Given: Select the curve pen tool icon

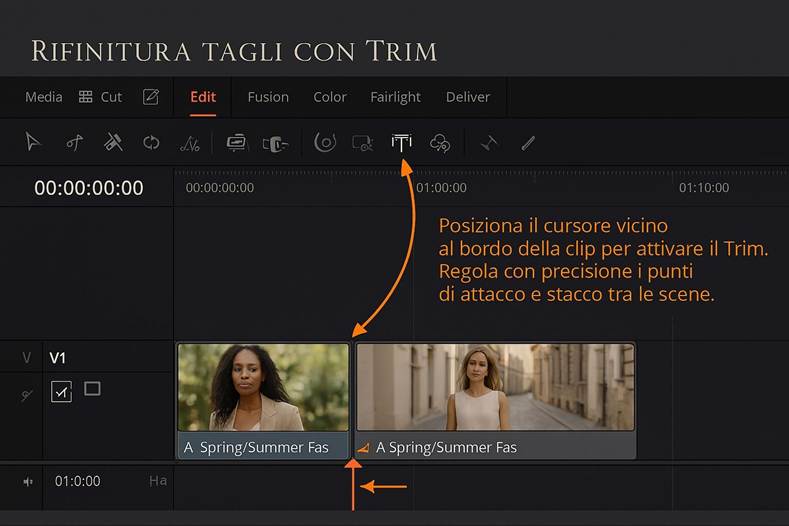Looking at the screenshot, I should tap(74, 143).
